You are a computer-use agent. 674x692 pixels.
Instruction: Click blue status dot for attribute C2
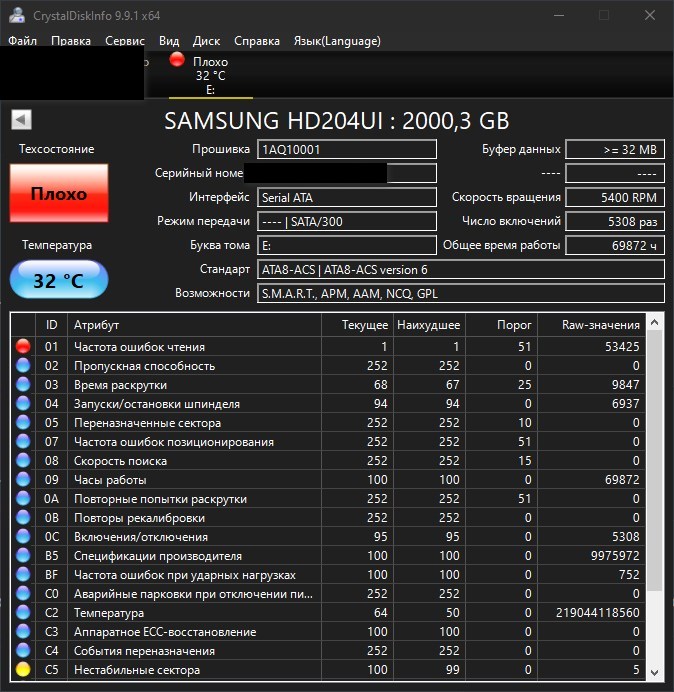(x=23, y=612)
